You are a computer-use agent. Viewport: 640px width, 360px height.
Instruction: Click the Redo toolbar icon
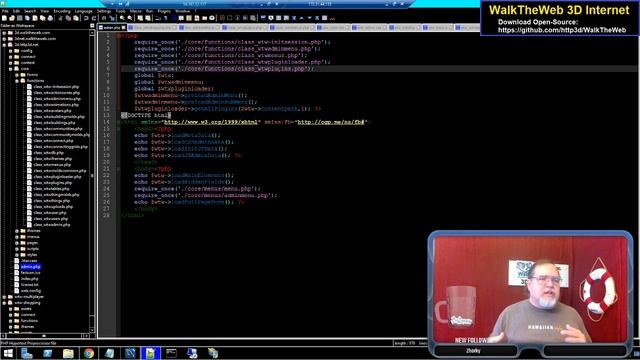click(94, 18)
